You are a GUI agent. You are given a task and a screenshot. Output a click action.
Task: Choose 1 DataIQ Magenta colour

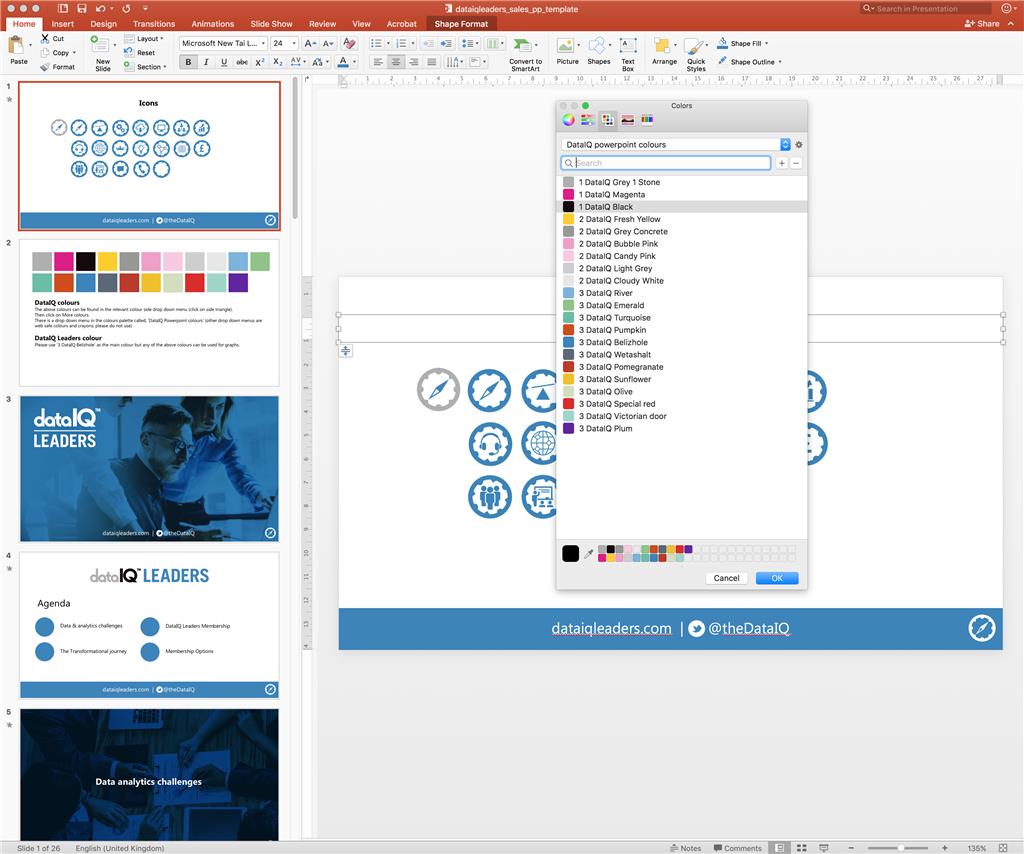click(681, 195)
